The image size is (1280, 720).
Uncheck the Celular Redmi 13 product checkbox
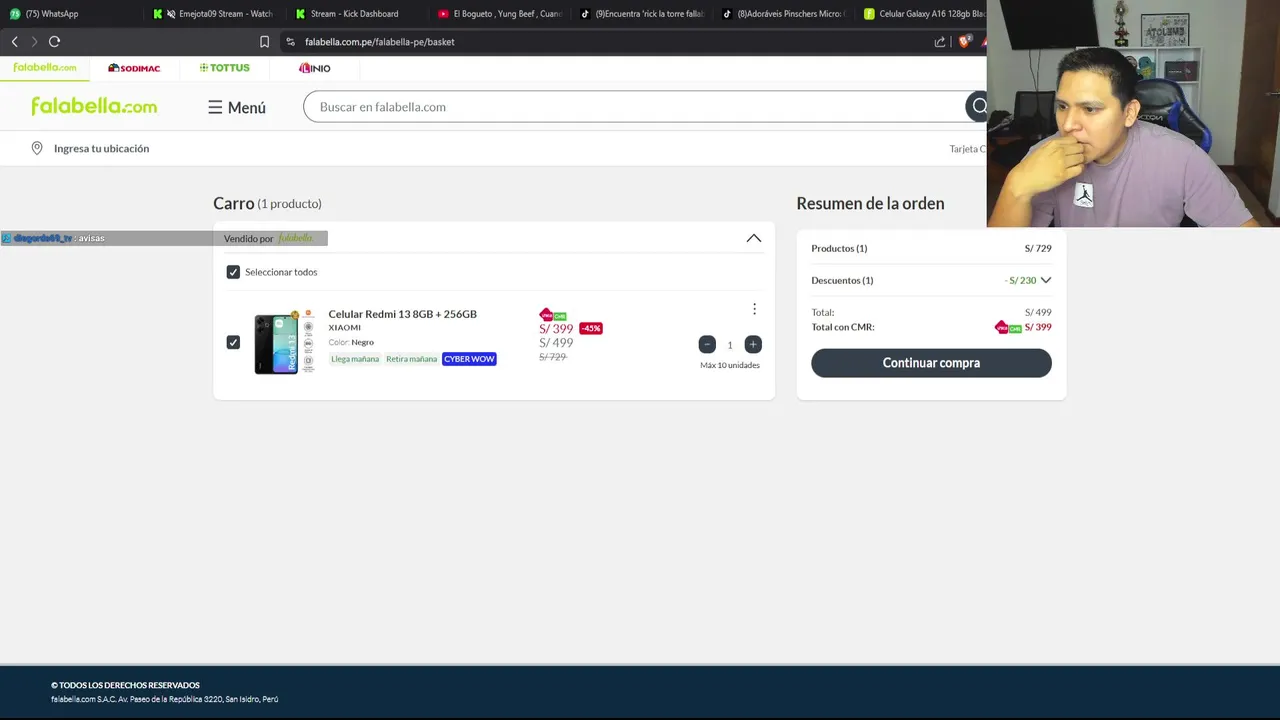233,342
